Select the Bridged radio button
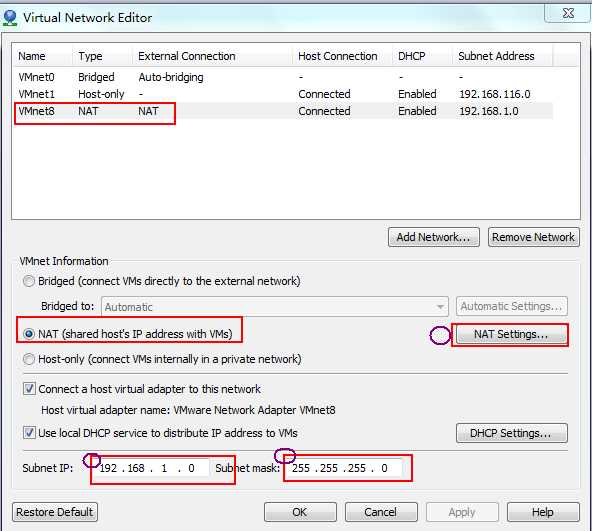 coord(29,281)
